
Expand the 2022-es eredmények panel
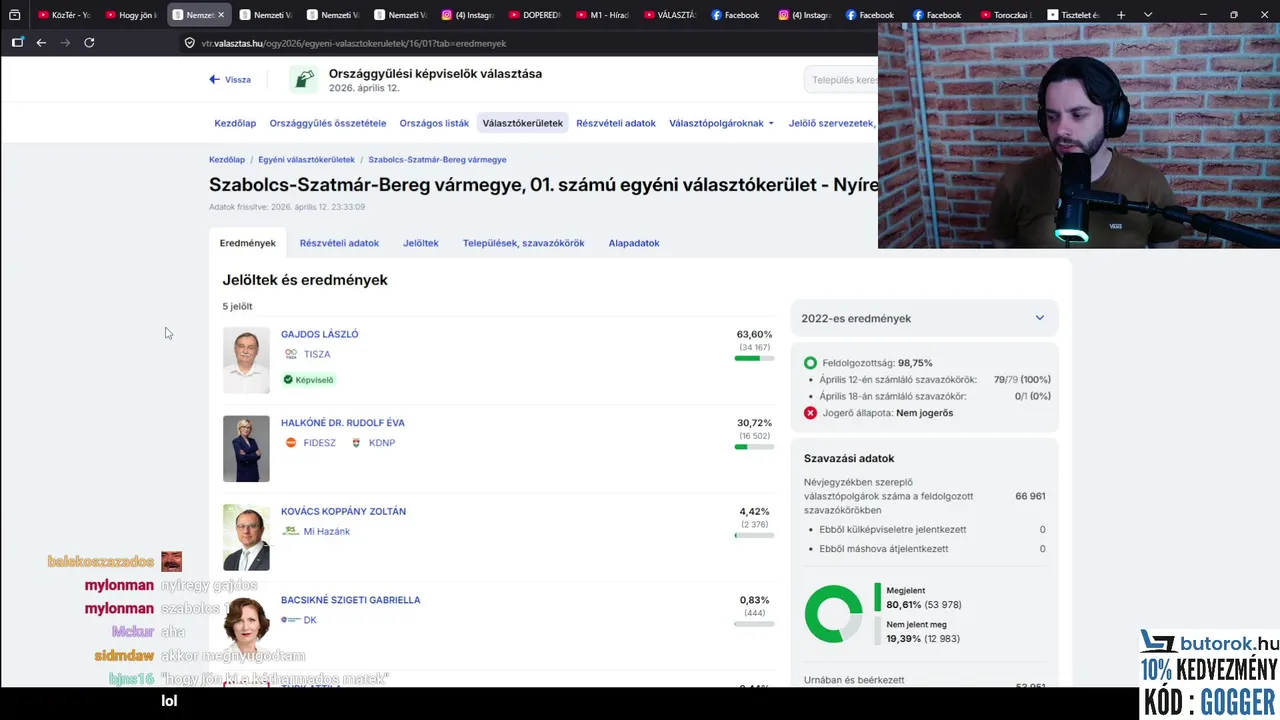(x=924, y=318)
